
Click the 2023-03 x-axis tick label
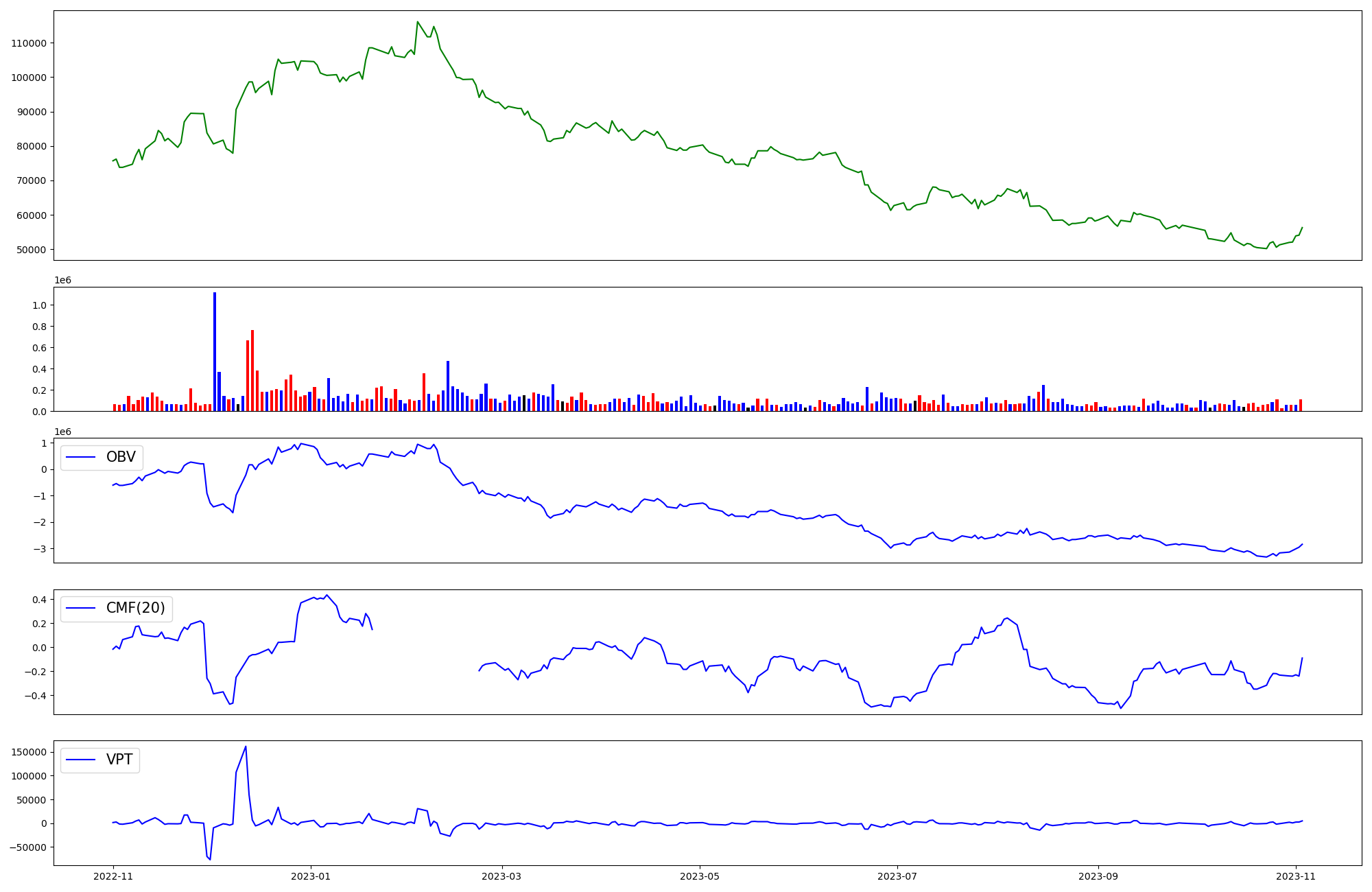(502, 876)
